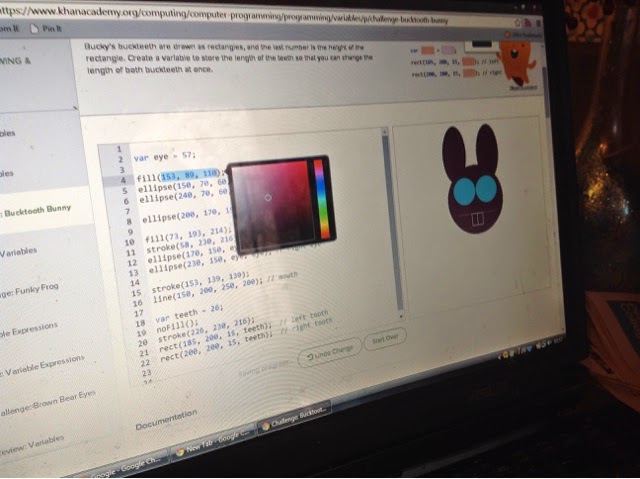Viewport: 640px width, 479px height.
Task: Click 'fill(73, 193, 214);' code line
Action: [189, 235]
